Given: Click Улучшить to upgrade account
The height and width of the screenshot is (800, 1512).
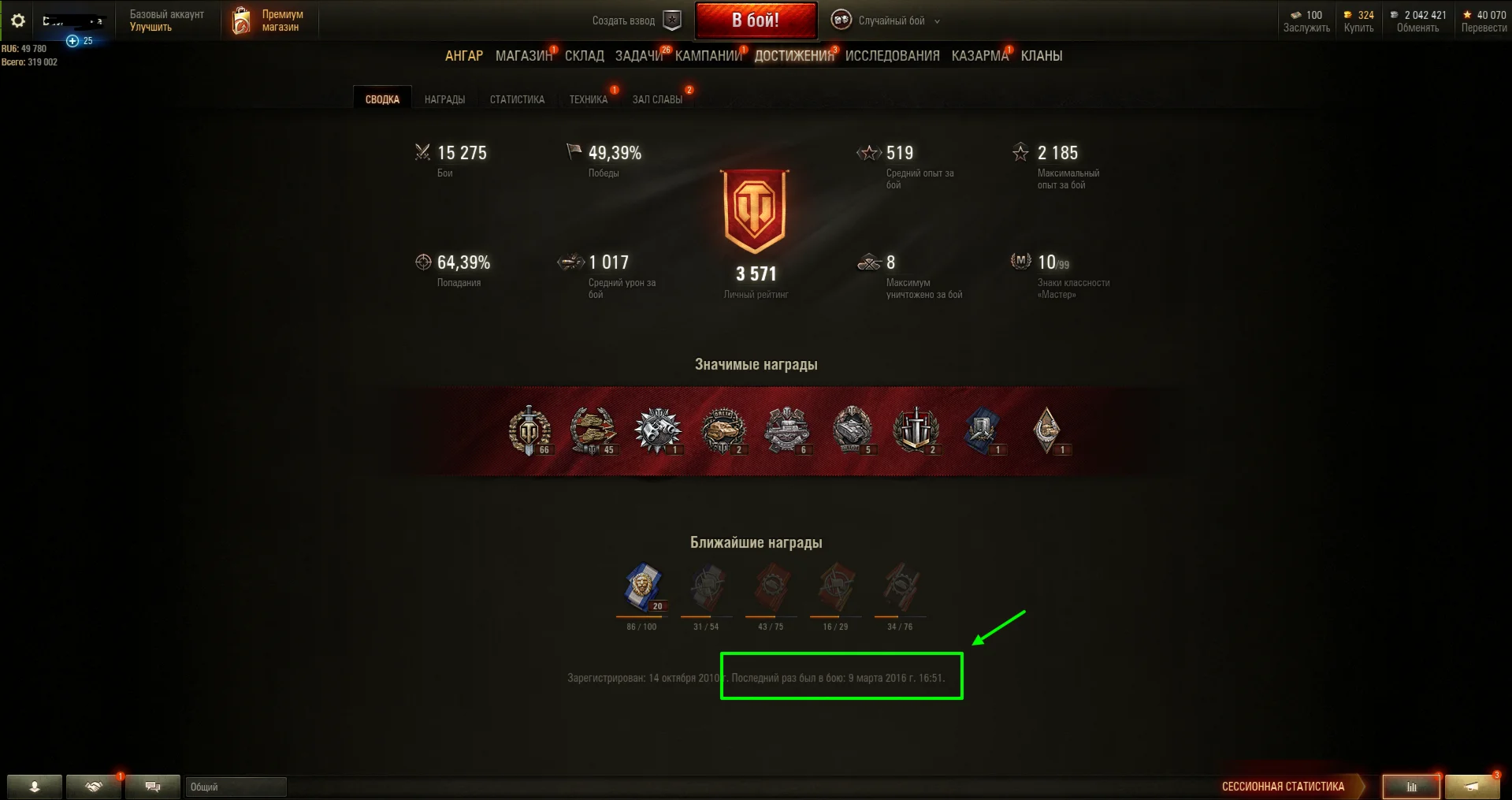Looking at the screenshot, I should click(150, 27).
